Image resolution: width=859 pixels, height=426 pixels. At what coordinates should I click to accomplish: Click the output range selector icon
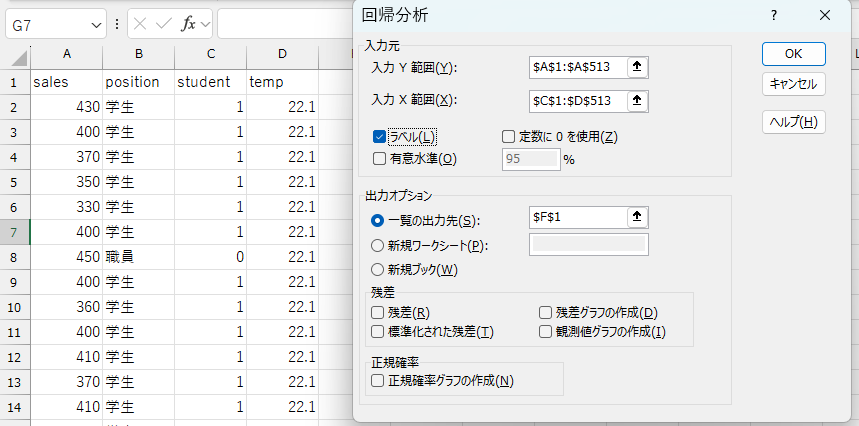[637, 217]
